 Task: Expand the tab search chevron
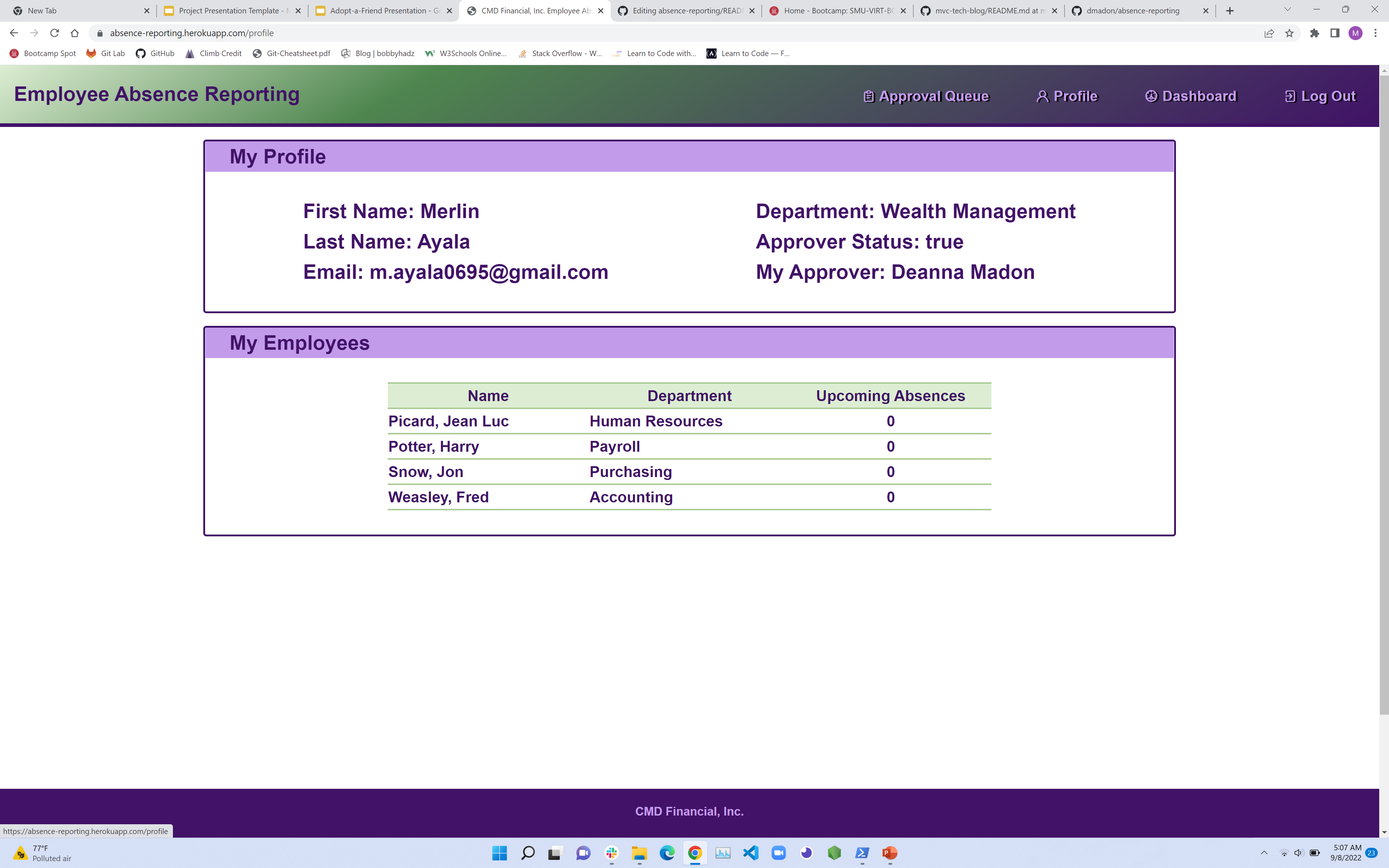click(1287, 10)
